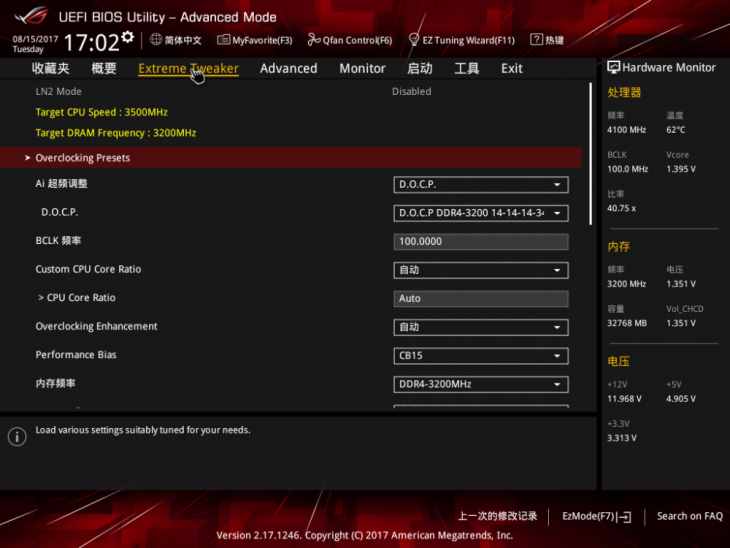Screen dimensions: 730x548
Task: Click the BCLK 频率 input field
Action: pyautogui.click(x=481, y=242)
